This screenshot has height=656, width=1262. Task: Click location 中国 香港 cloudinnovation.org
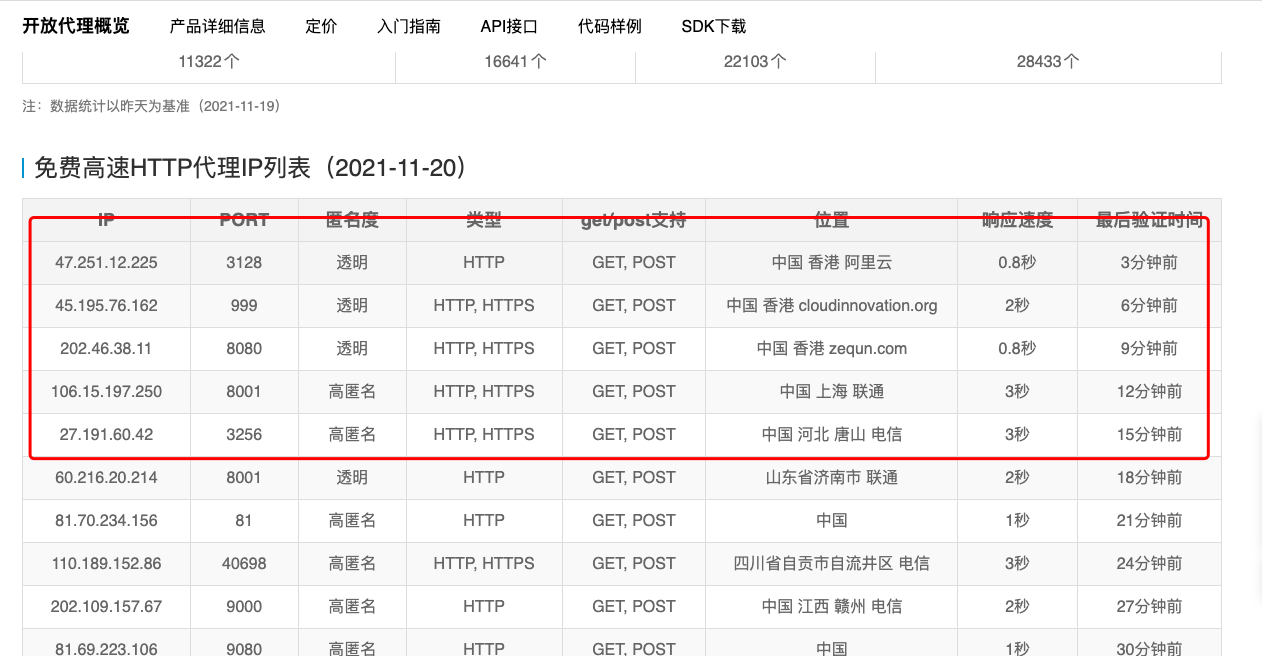832,306
